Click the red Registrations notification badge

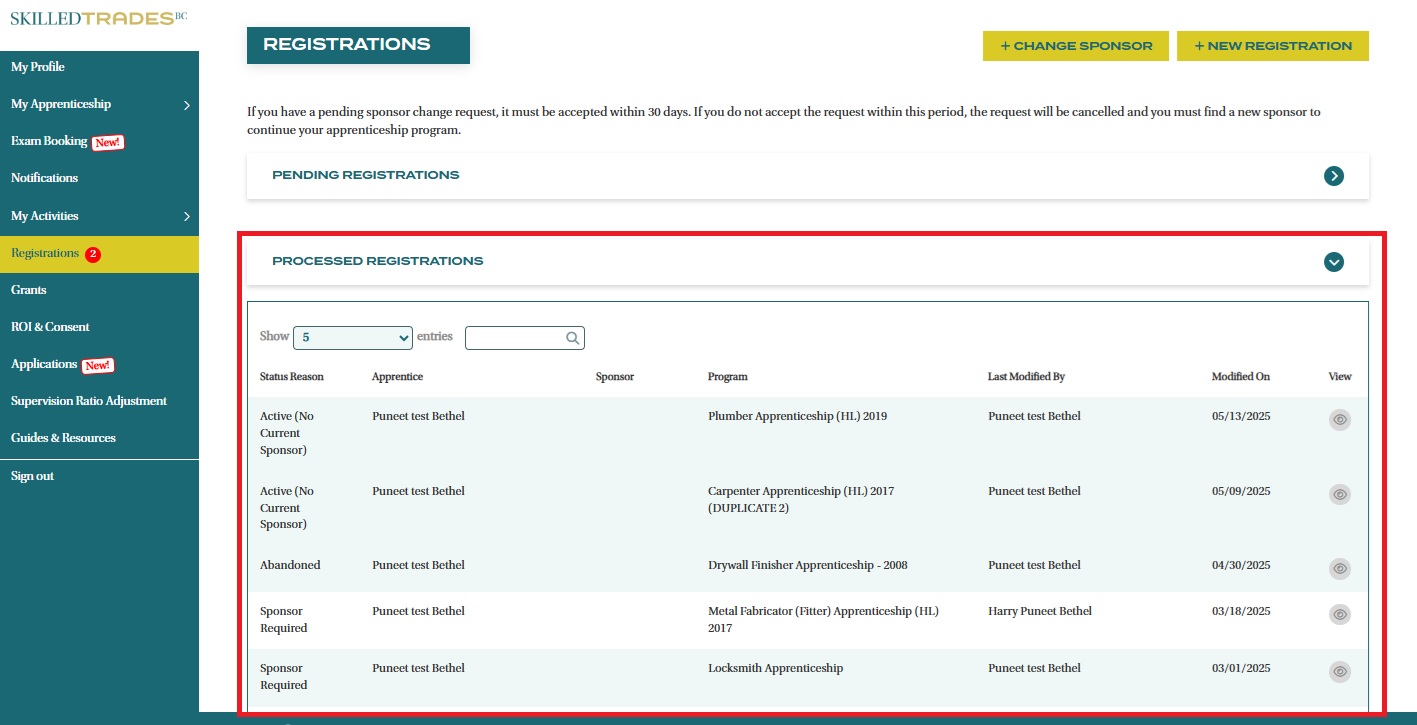pyautogui.click(x=93, y=254)
